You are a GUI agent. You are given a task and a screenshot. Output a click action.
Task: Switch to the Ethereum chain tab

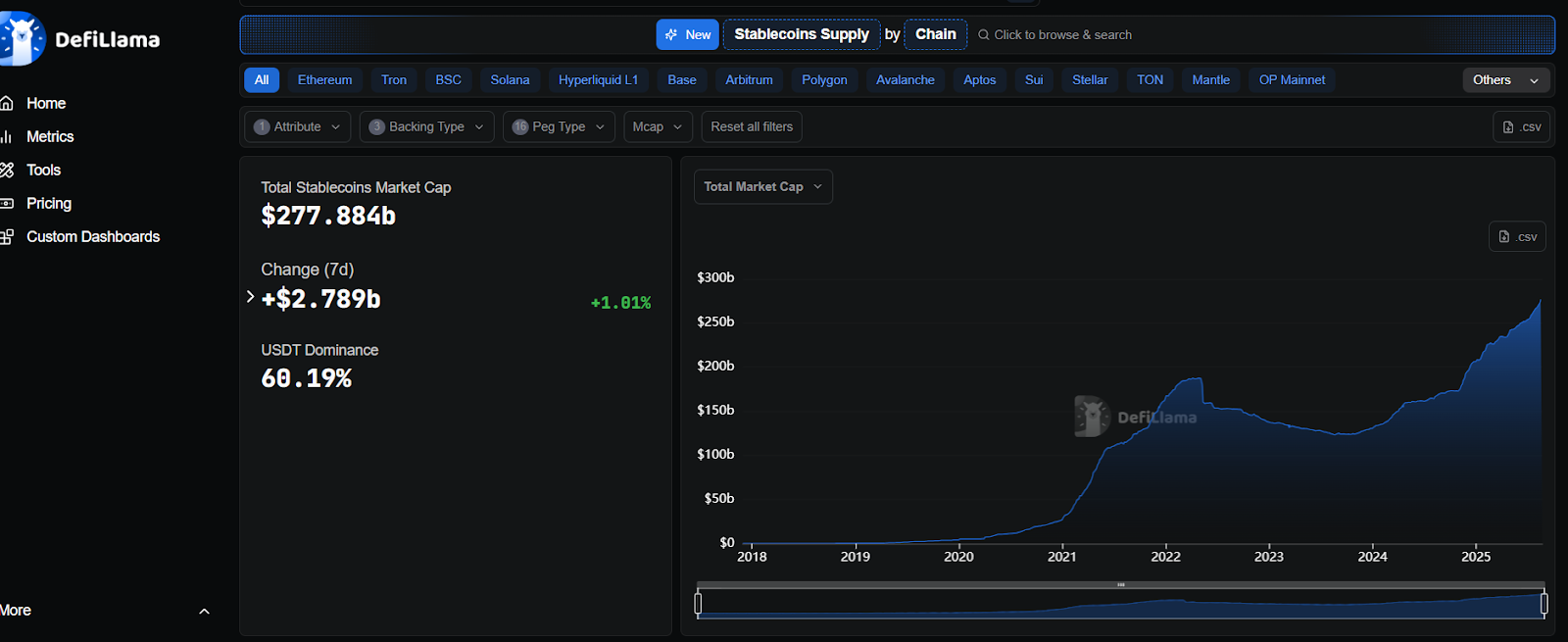coord(324,79)
